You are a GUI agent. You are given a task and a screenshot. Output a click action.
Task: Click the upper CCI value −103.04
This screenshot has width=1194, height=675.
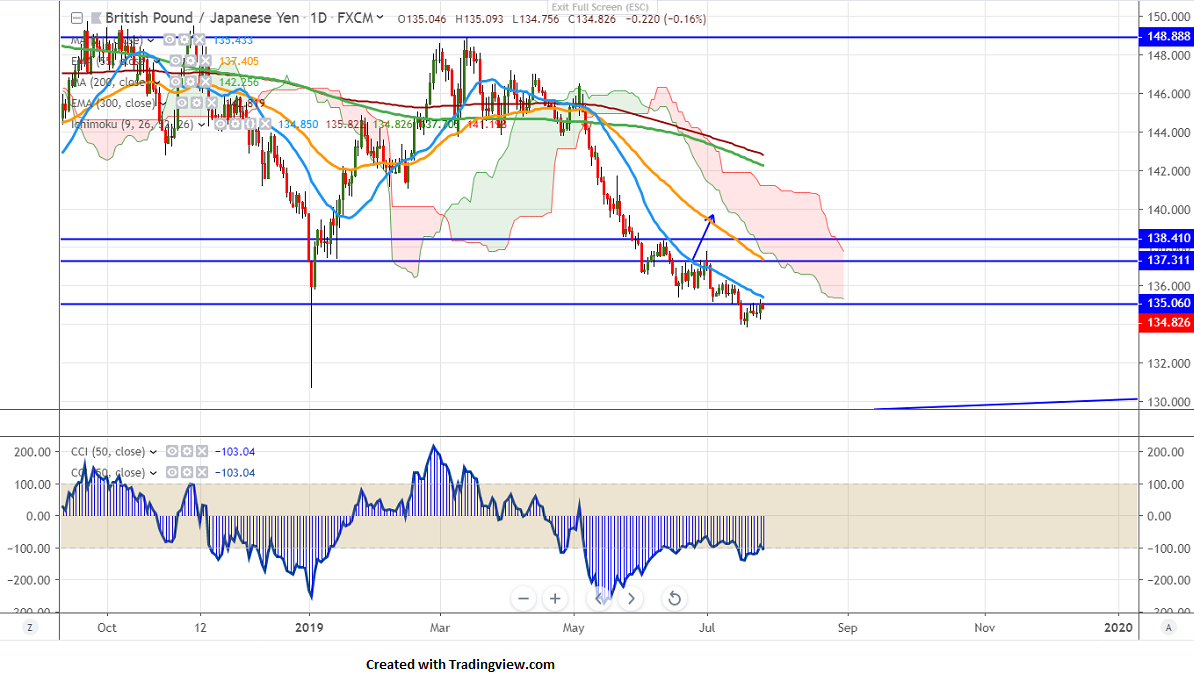click(235, 452)
